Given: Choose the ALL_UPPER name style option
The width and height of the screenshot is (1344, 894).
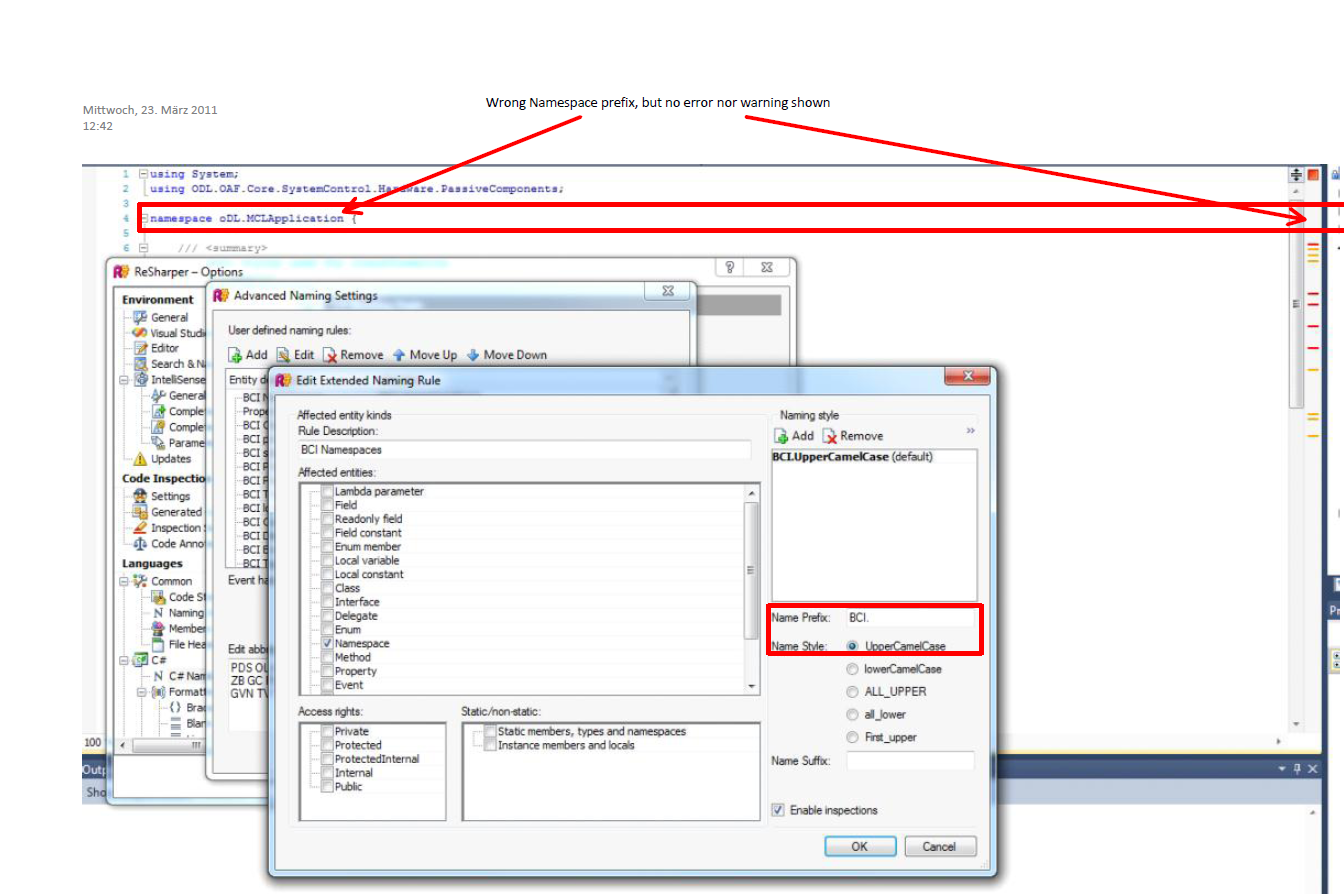Looking at the screenshot, I should coord(852,692).
